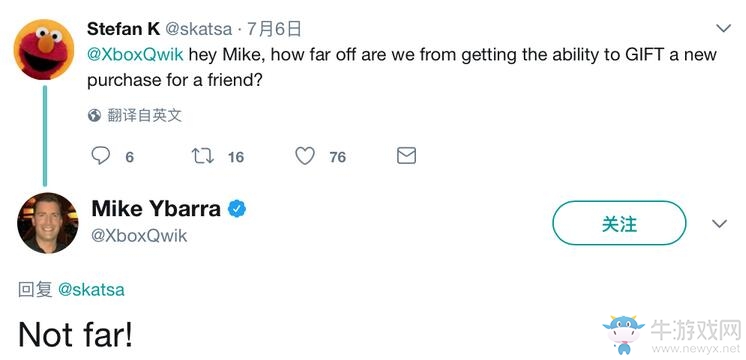
Task: Click the reply speech bubble icon
Action: pos(100,156)
